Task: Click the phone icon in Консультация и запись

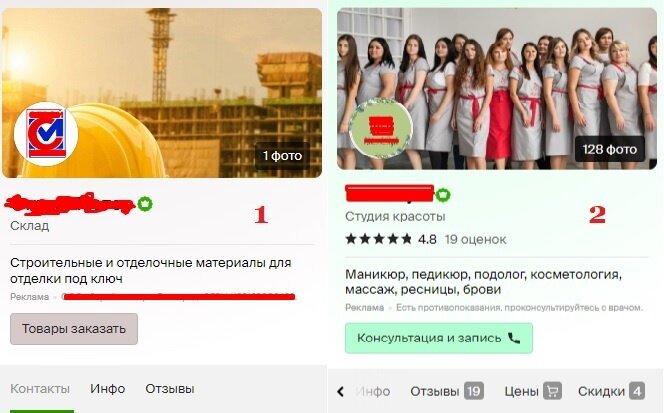Action: pyautogui.click(x=514, y=338)
